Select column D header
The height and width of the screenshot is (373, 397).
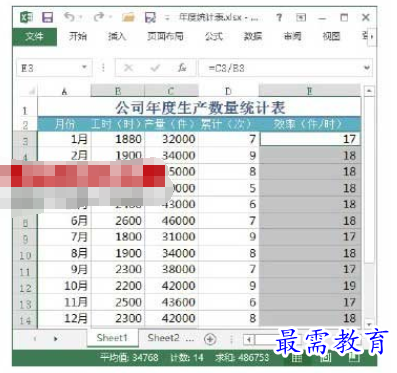pyautogui.click(x=228, y=91)
